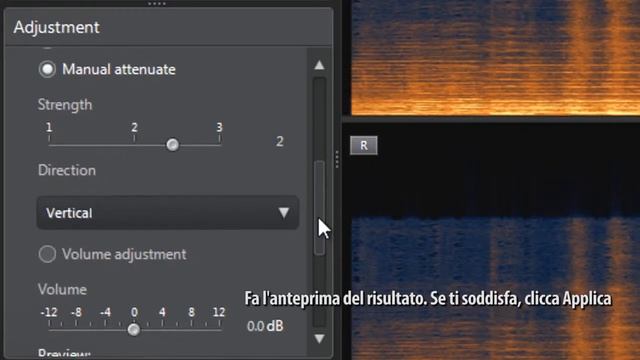This screenshot has width=640, height=360.
Task: Click the top panel drag handle dots
Action: click(157, 4)
